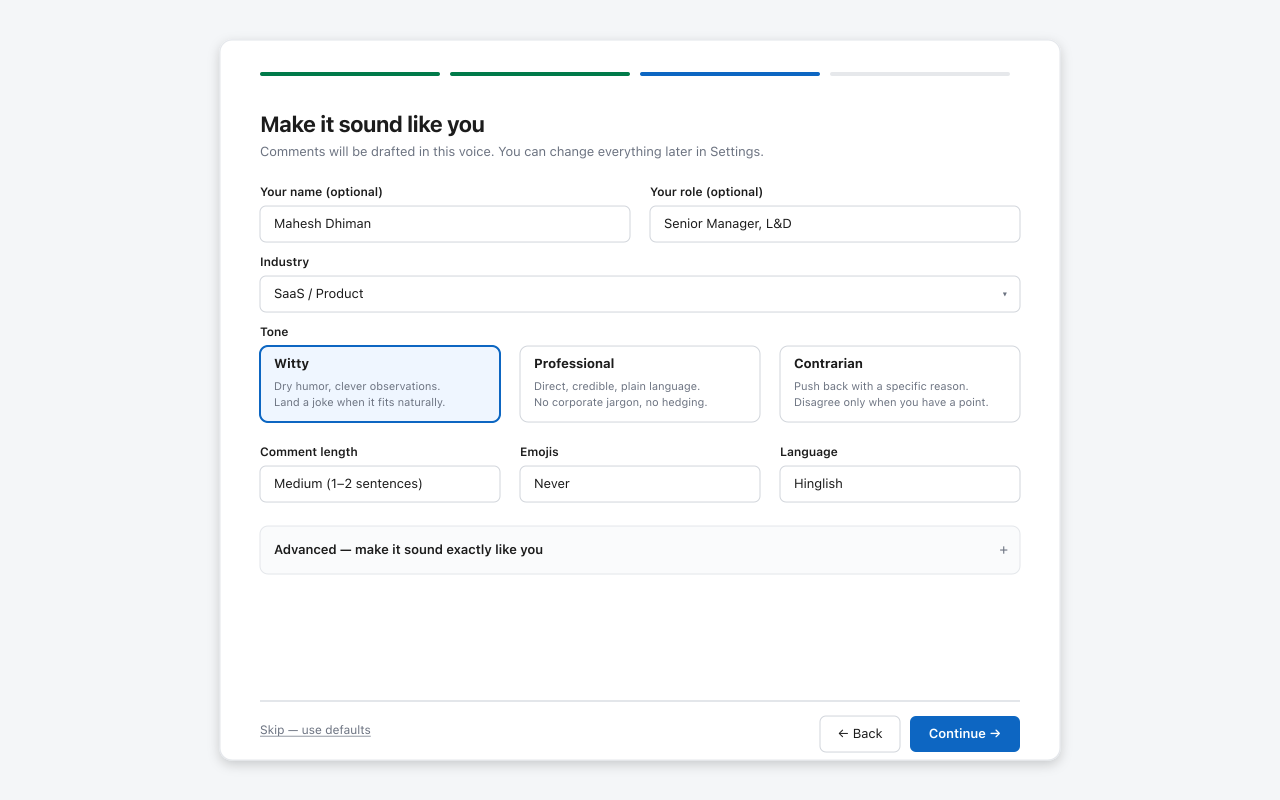Click the blue third progress segment
The height and width of the screenshot is (800, 1280).
click(729, 73)
